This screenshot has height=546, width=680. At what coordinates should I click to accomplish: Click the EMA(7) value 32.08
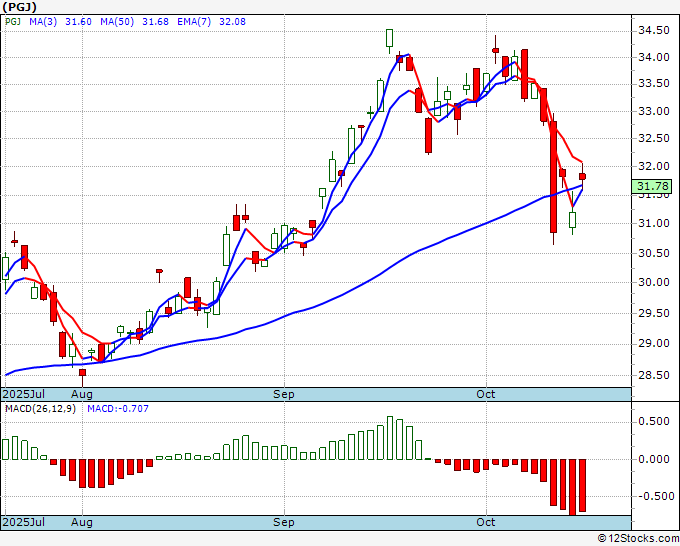point(232,22)
